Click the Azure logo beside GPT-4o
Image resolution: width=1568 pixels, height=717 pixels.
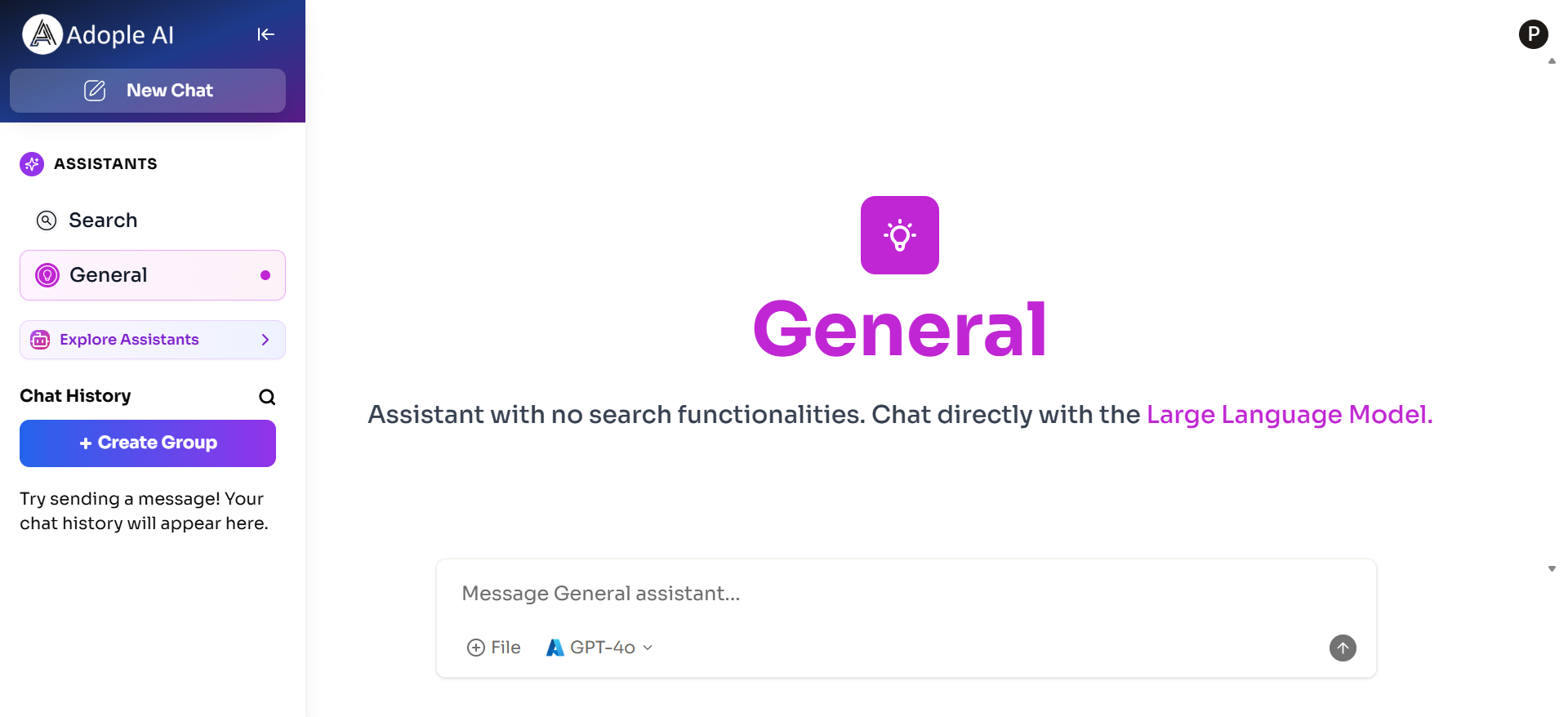[555, 648]
